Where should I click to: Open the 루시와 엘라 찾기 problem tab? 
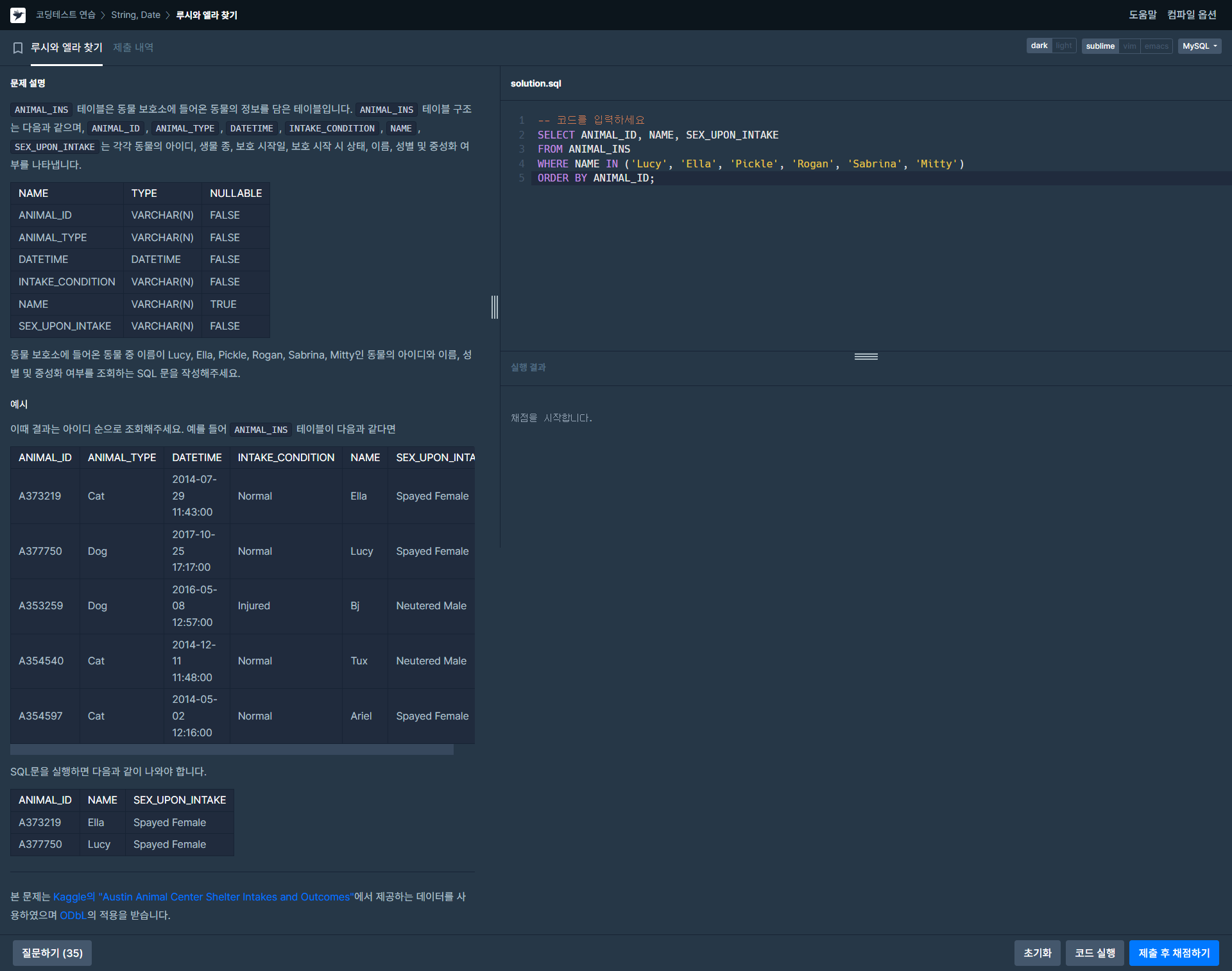67,47
